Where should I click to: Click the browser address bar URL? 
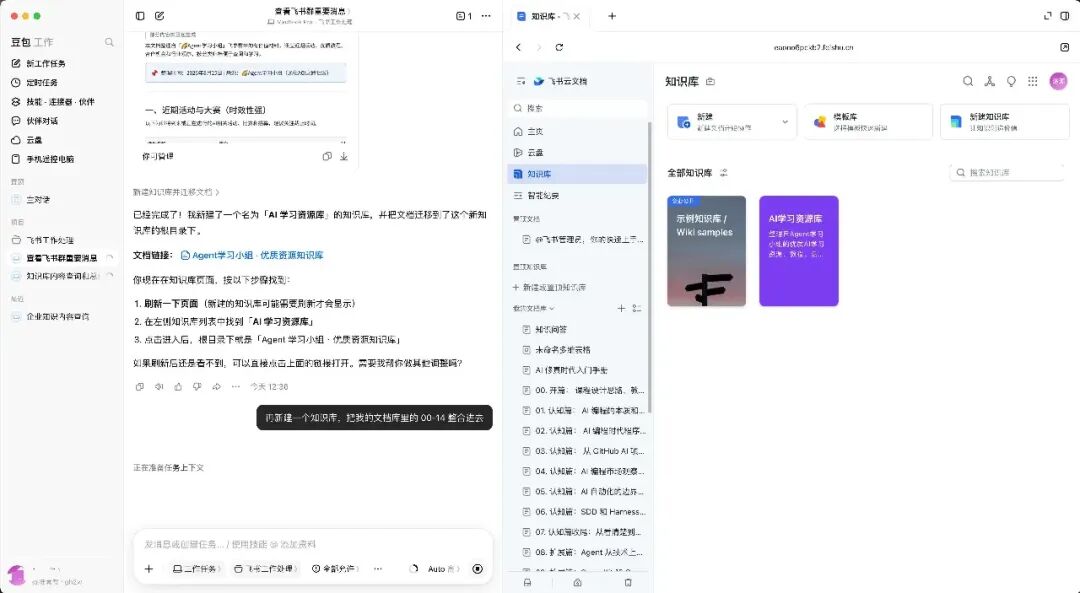[x=813, y=48]
